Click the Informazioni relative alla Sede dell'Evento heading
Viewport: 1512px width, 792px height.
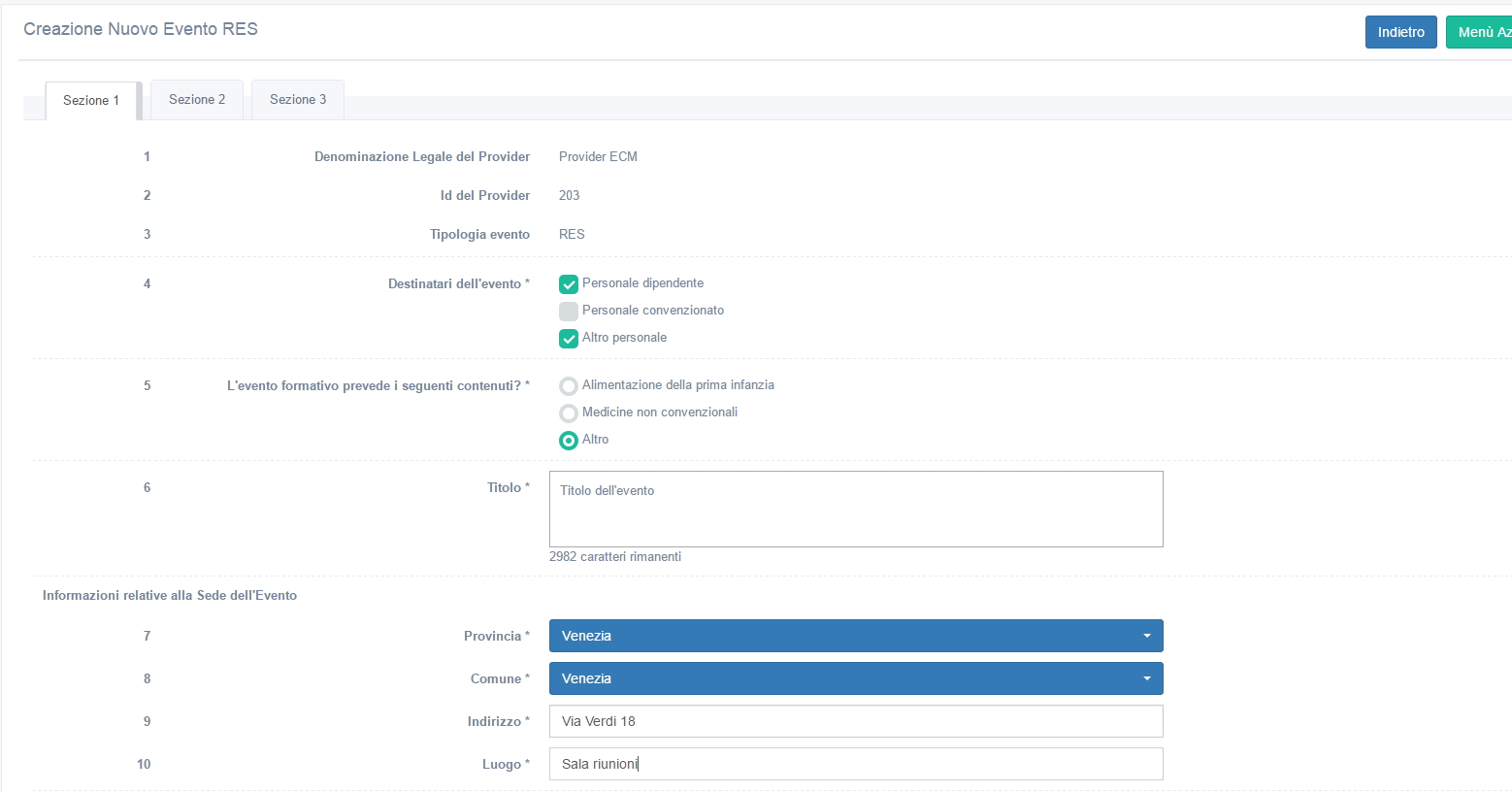tap(170, 595)
